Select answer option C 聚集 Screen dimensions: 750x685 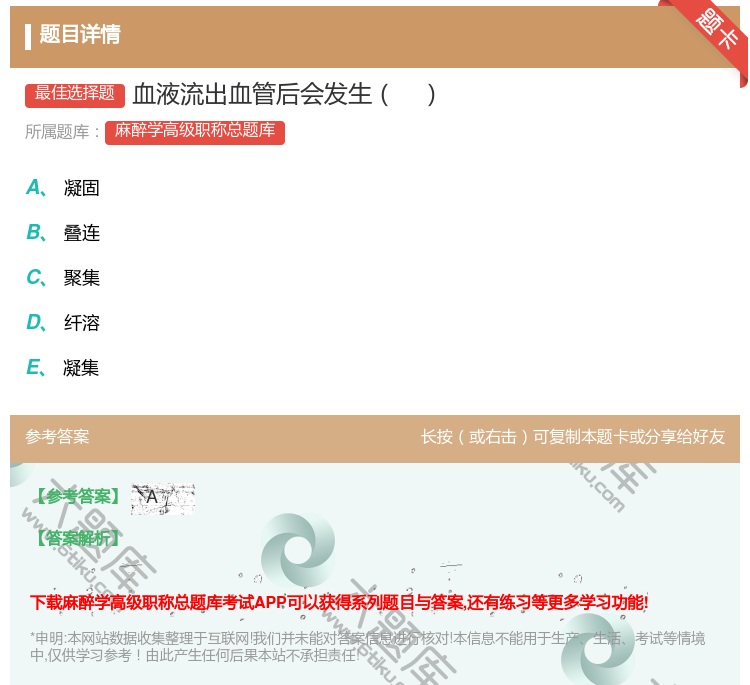tap(63, 277)
